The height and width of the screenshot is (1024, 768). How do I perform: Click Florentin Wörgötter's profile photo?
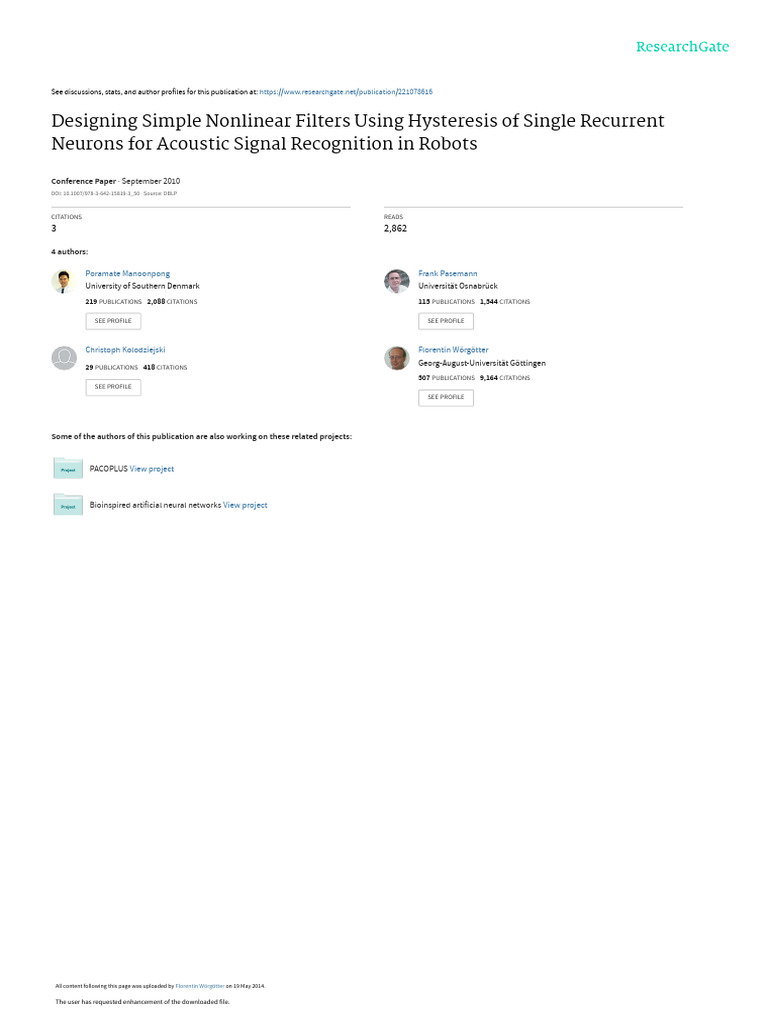click(396, 358)
